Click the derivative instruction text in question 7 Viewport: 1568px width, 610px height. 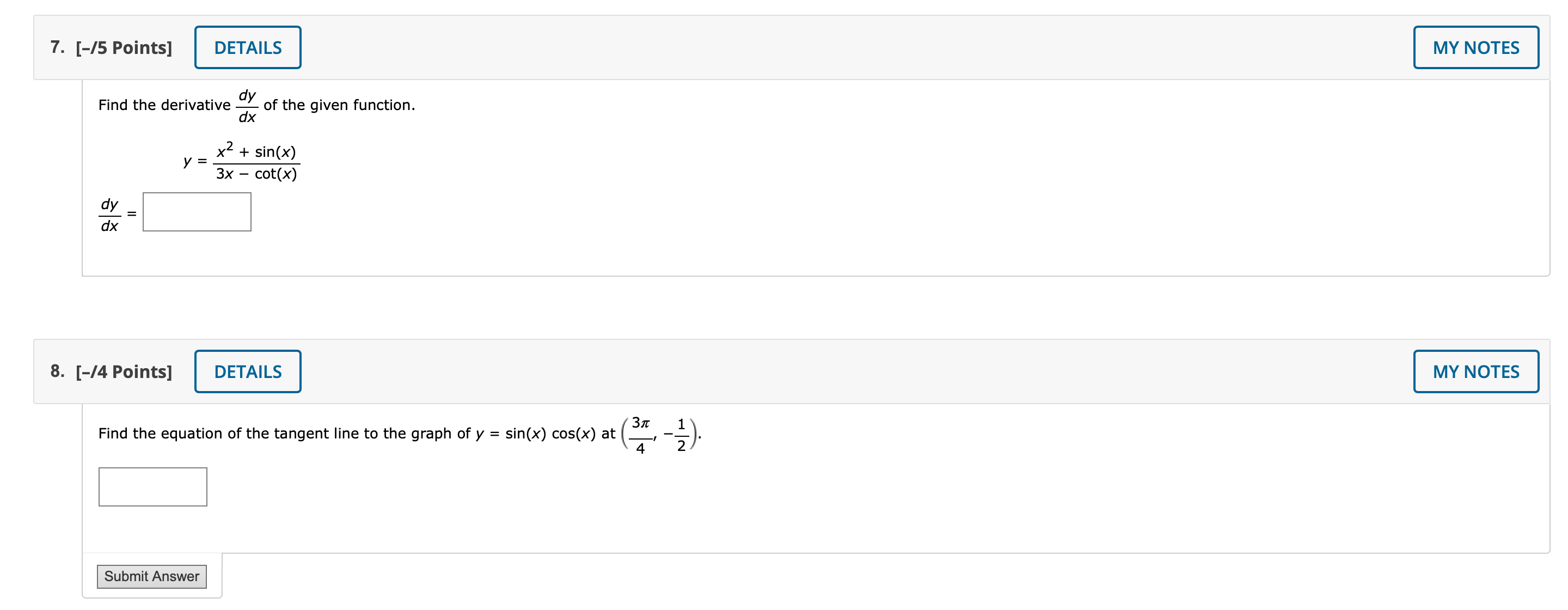pos(256,104)
